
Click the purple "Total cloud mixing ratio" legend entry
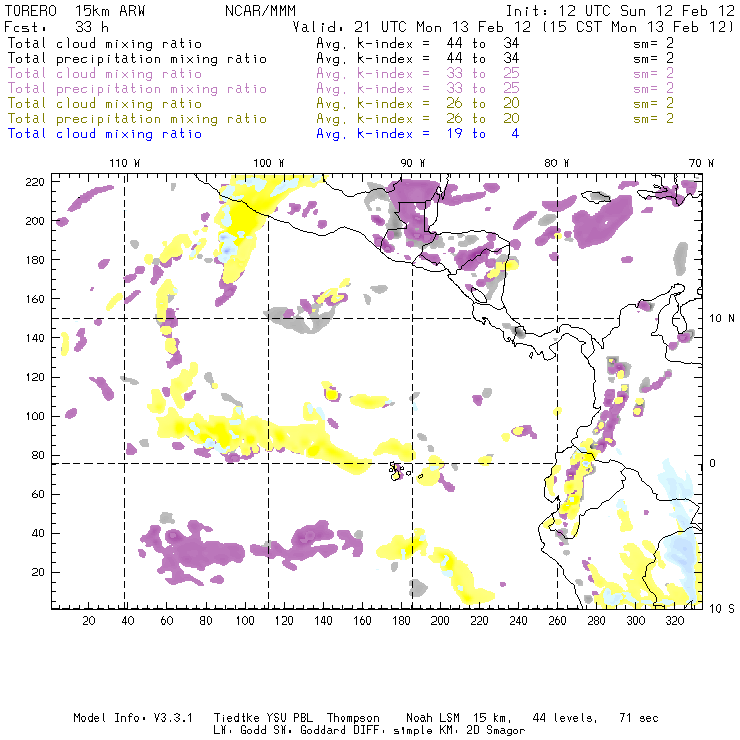pos(105,74)
